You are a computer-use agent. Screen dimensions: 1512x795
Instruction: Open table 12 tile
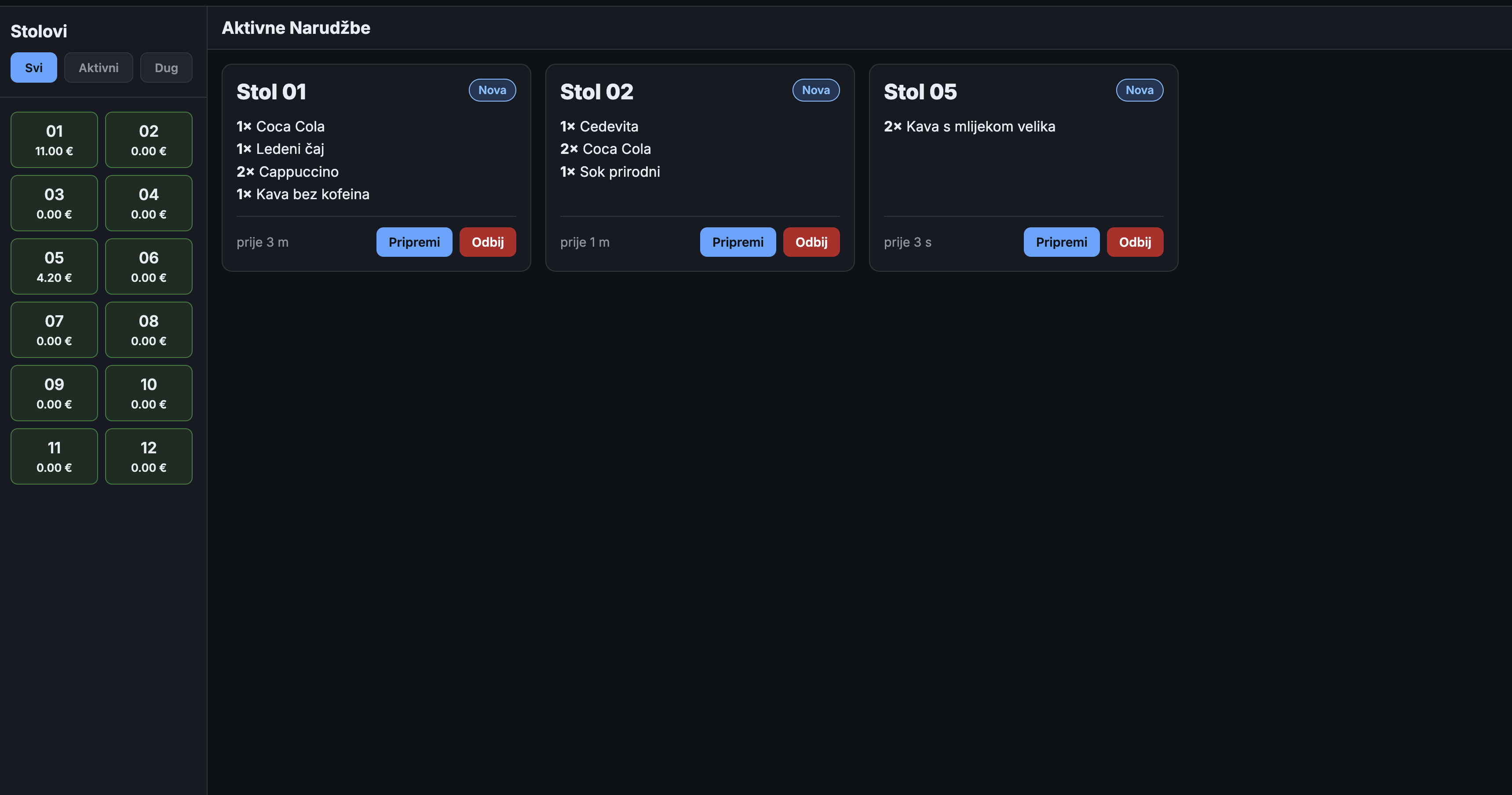coord(149,456)
